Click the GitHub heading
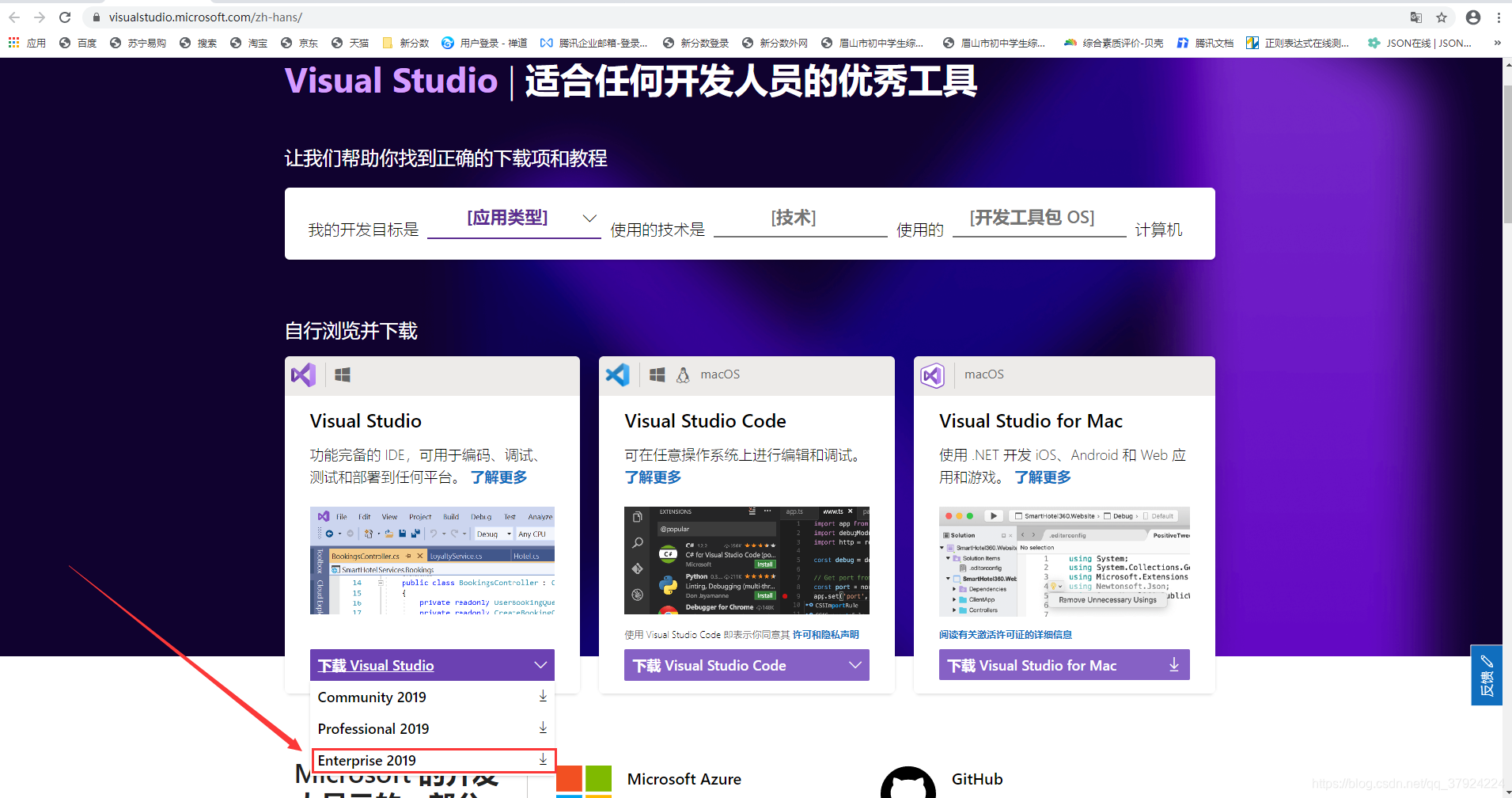 tap(977, 779)
